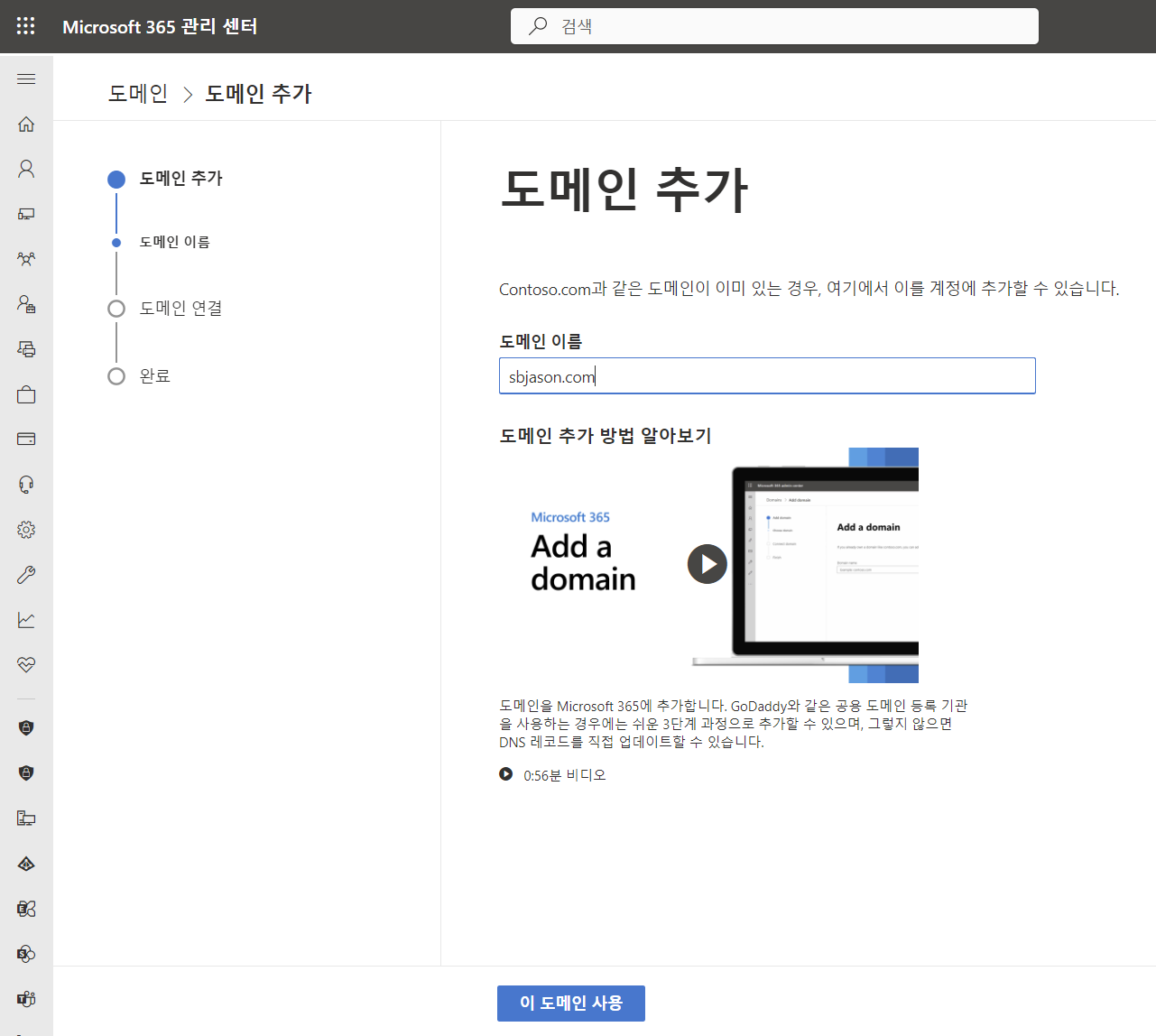The height and width of the screenshot is (1036, 1156).
Task: Click the 검색 search field
Action: (774, 26)
